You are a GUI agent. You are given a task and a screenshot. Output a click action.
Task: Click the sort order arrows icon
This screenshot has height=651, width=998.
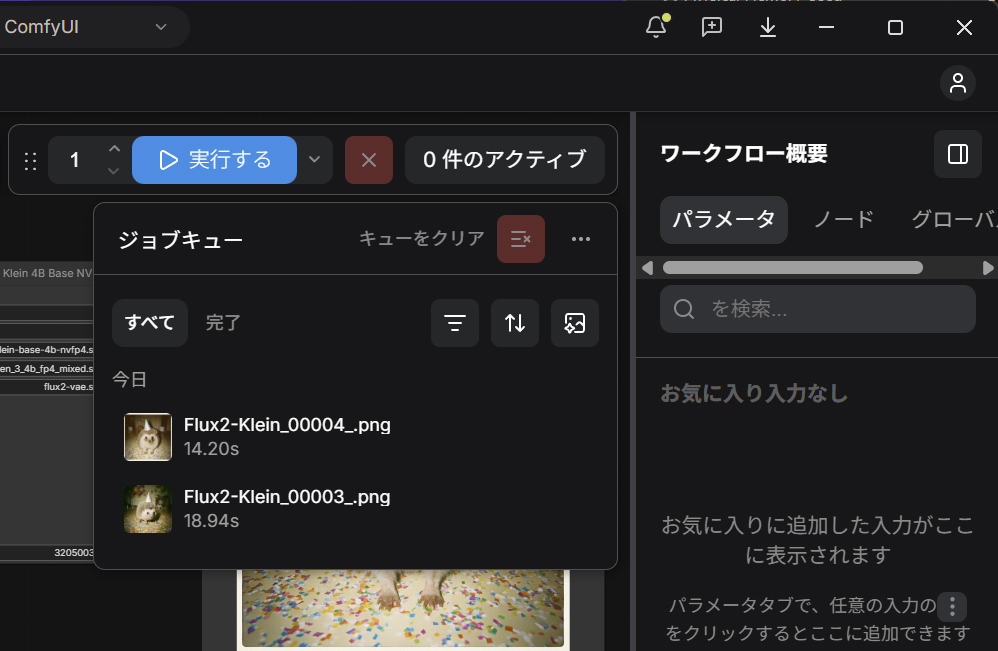(515, 323)
